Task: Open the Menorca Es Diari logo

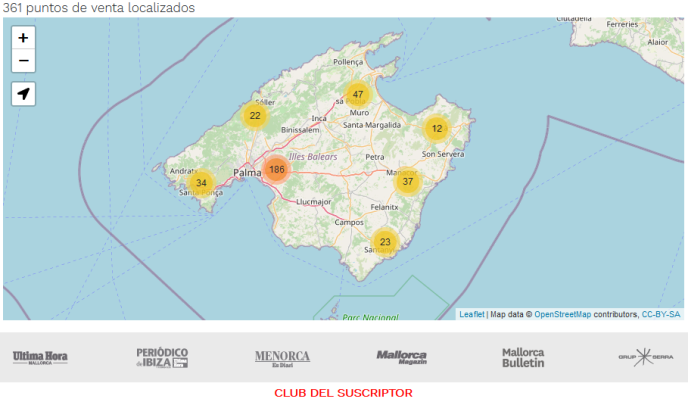Action: (282, 357)
